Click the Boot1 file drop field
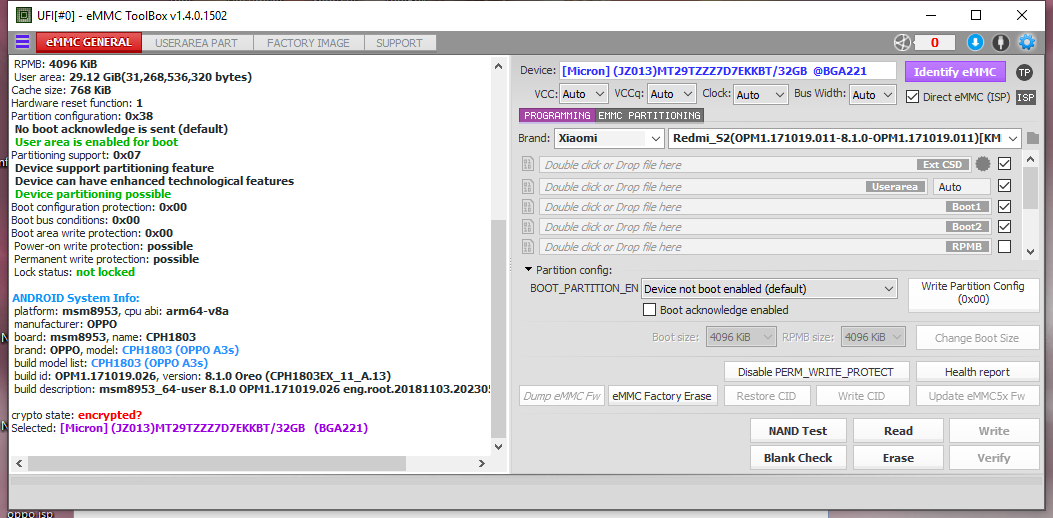This screenshot has width=1053, height=518. coord(765,207)
